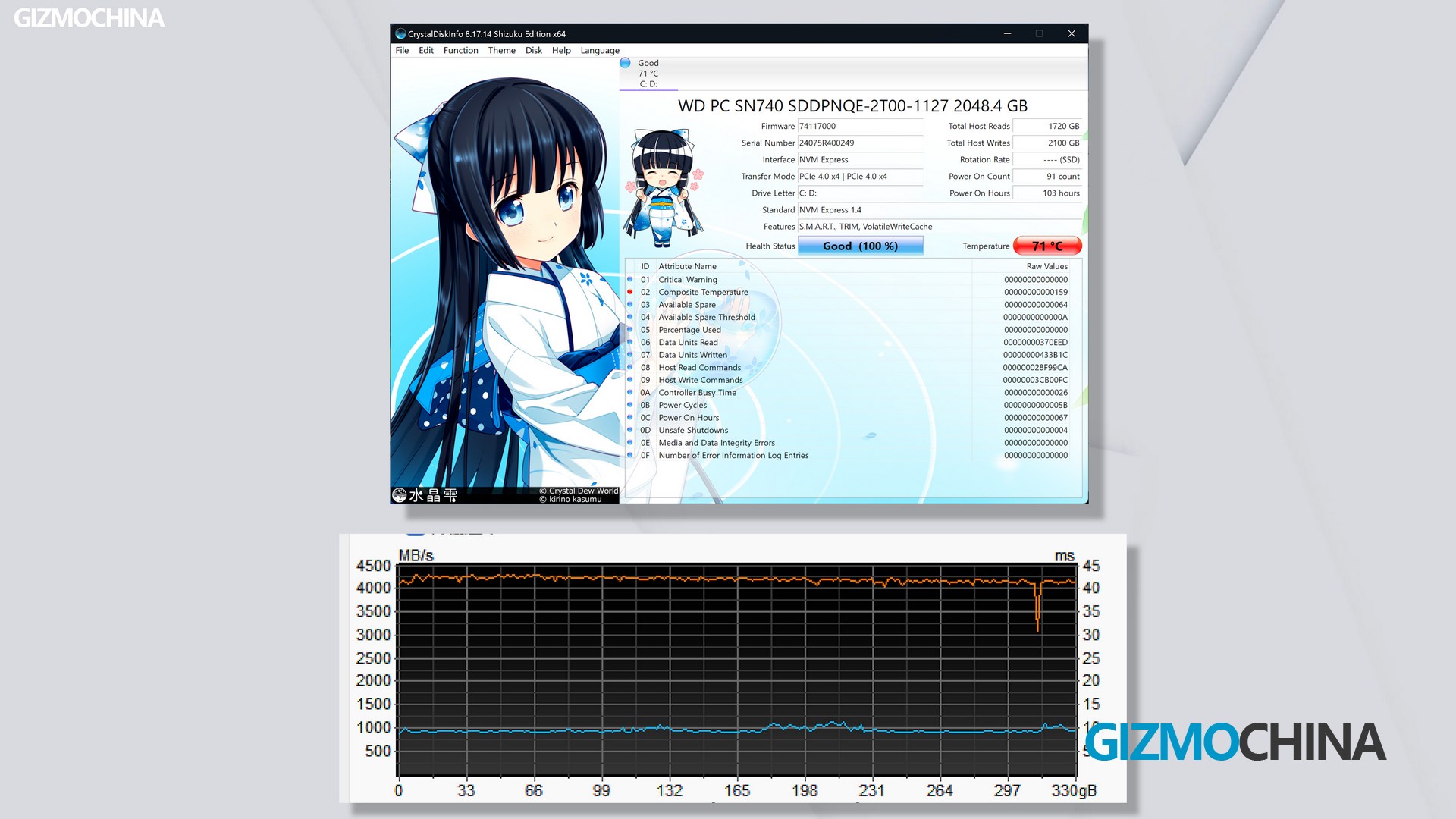Click the Total Host Reads value 1720 GB
Image resolution: width=1456 pixels, height=819 pixels.
1047,127
